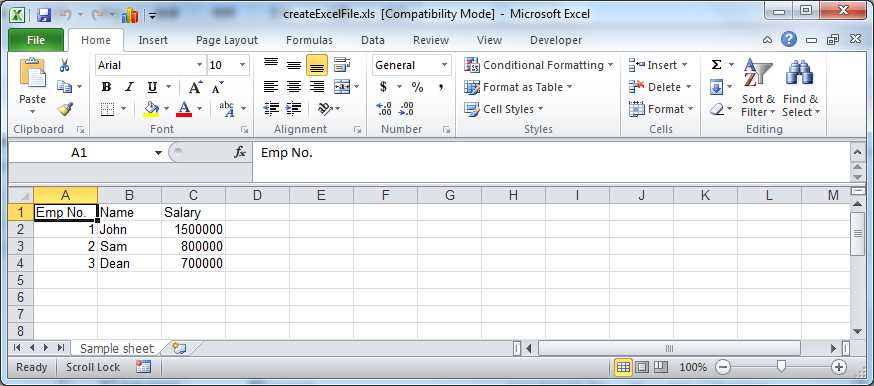Open Font dialog launcher
874x386 pixels.
point(244,130)
